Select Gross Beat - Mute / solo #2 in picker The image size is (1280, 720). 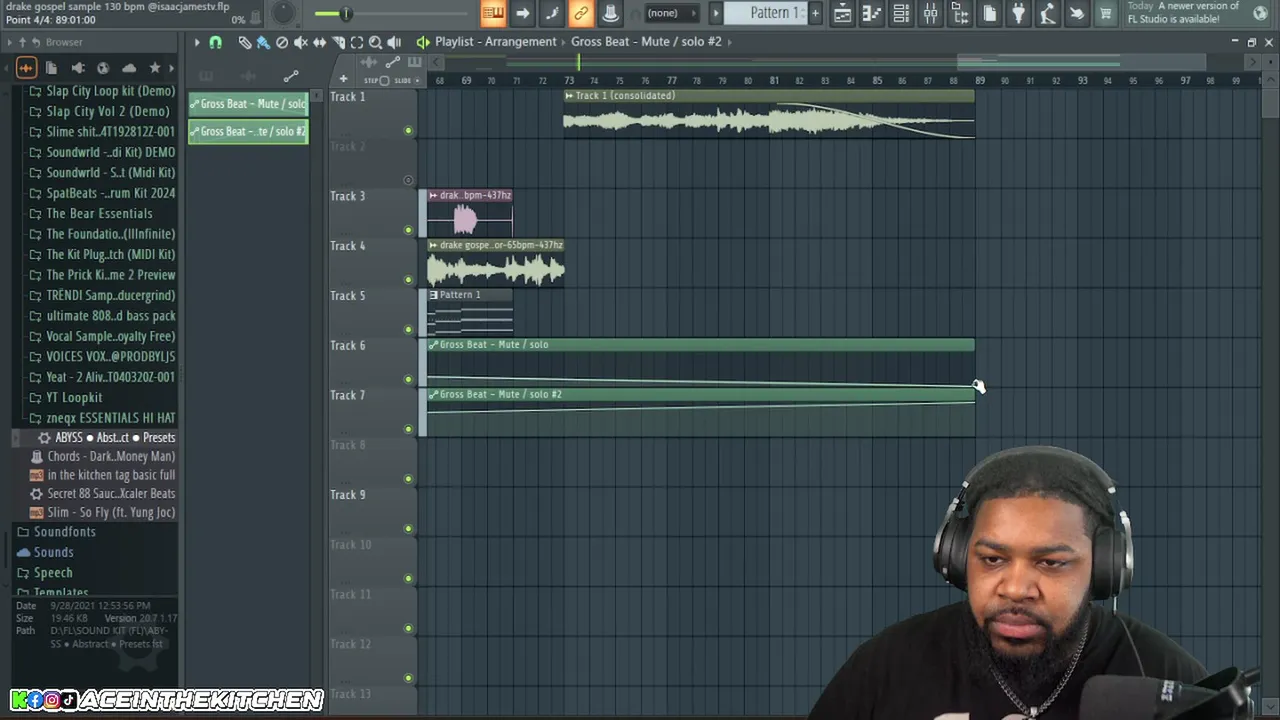[x=249, y=131]
